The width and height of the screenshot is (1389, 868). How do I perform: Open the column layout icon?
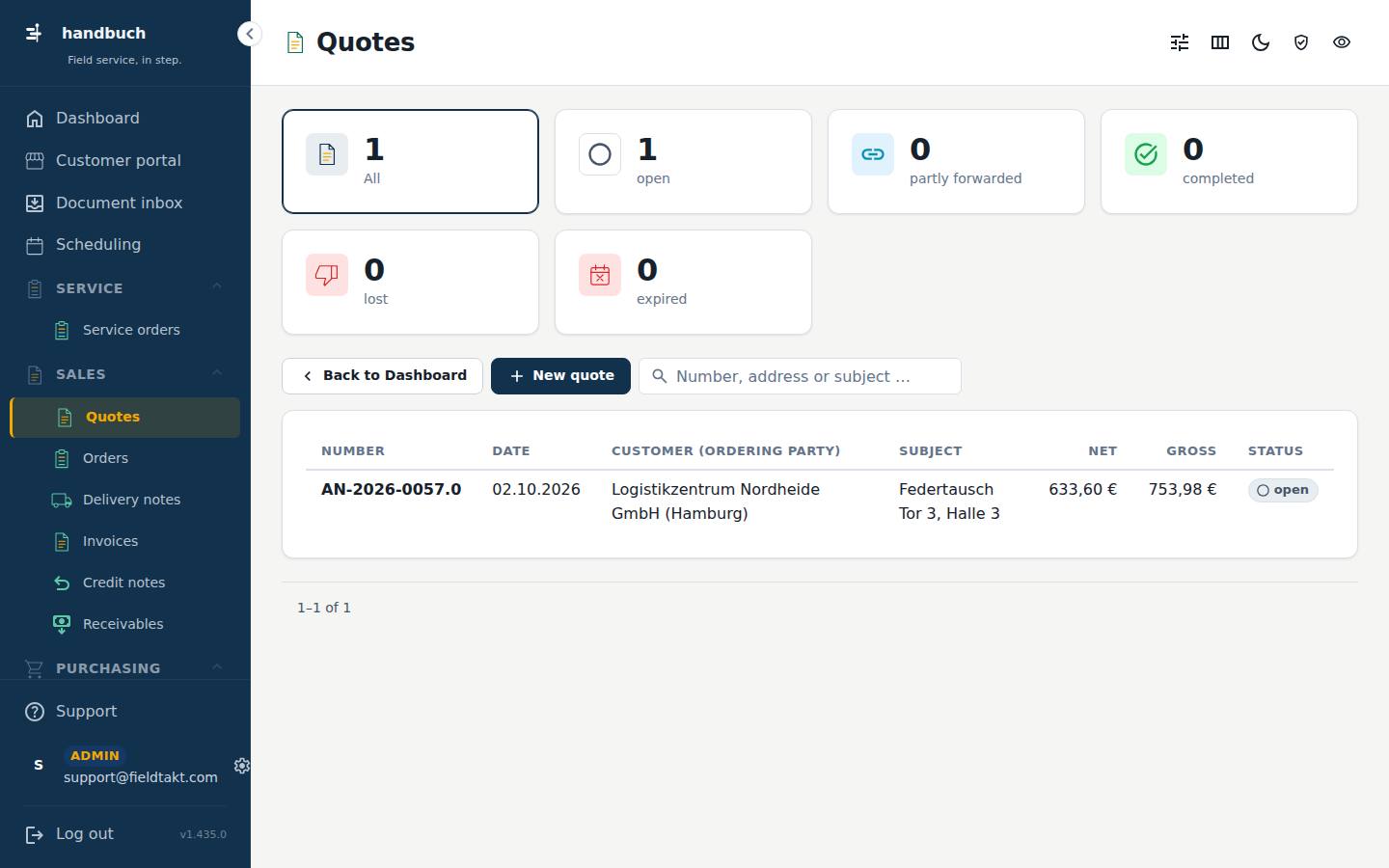point(1220,42)
